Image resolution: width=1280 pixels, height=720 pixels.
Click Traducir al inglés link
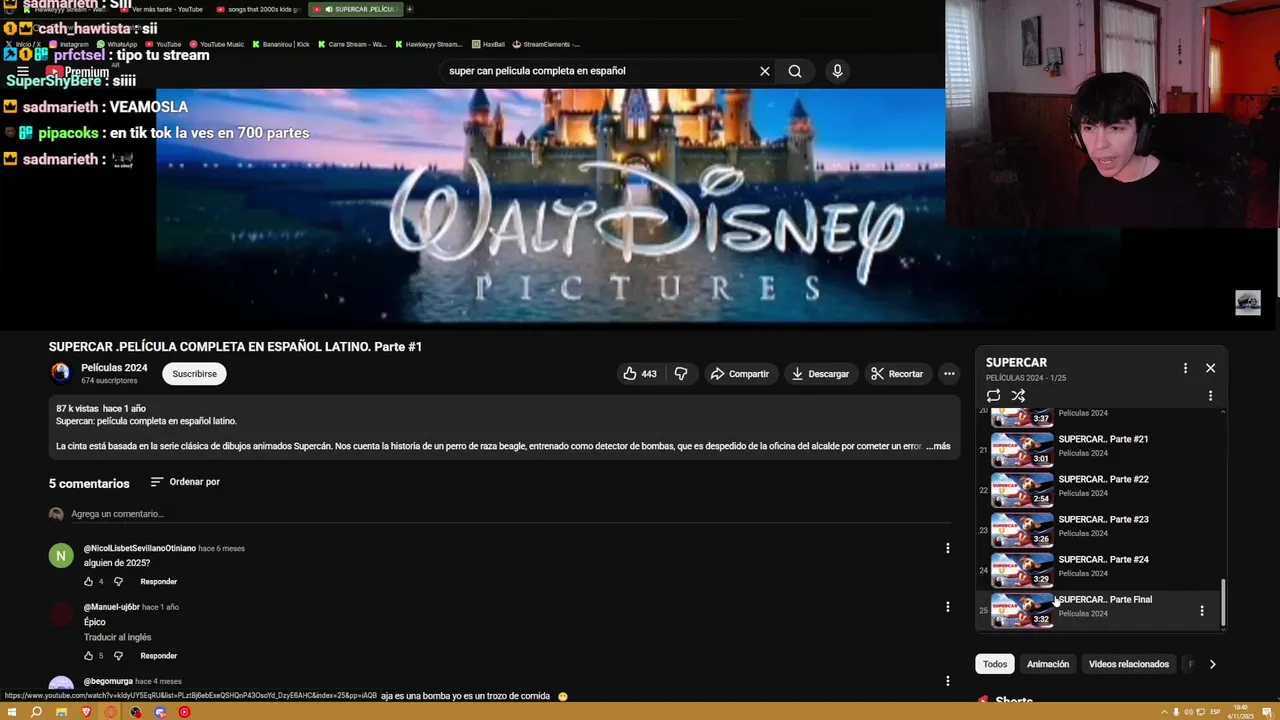click(x=118, y=637)
